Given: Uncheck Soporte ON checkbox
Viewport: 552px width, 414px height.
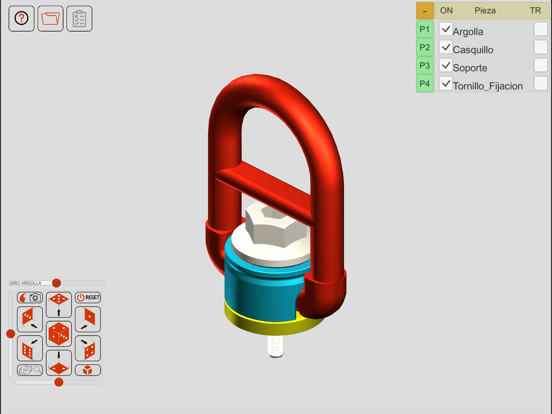Looking at the screenshot, I should coord(446,65).
